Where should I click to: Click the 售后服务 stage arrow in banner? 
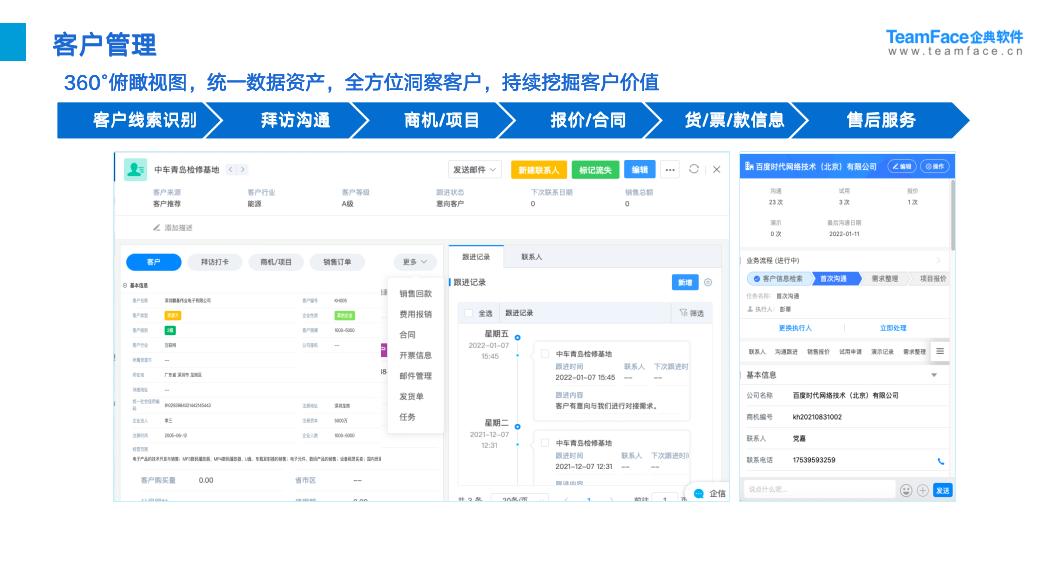tap(881, 120)
